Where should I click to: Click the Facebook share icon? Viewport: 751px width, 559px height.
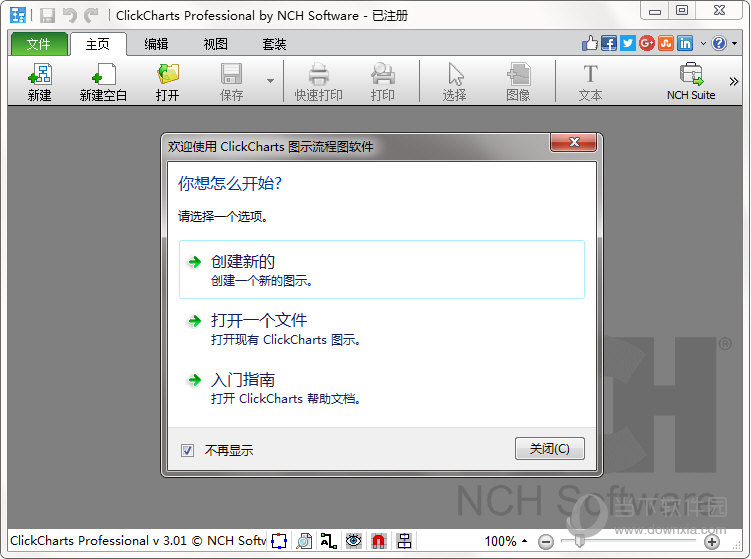pos(609,43)
